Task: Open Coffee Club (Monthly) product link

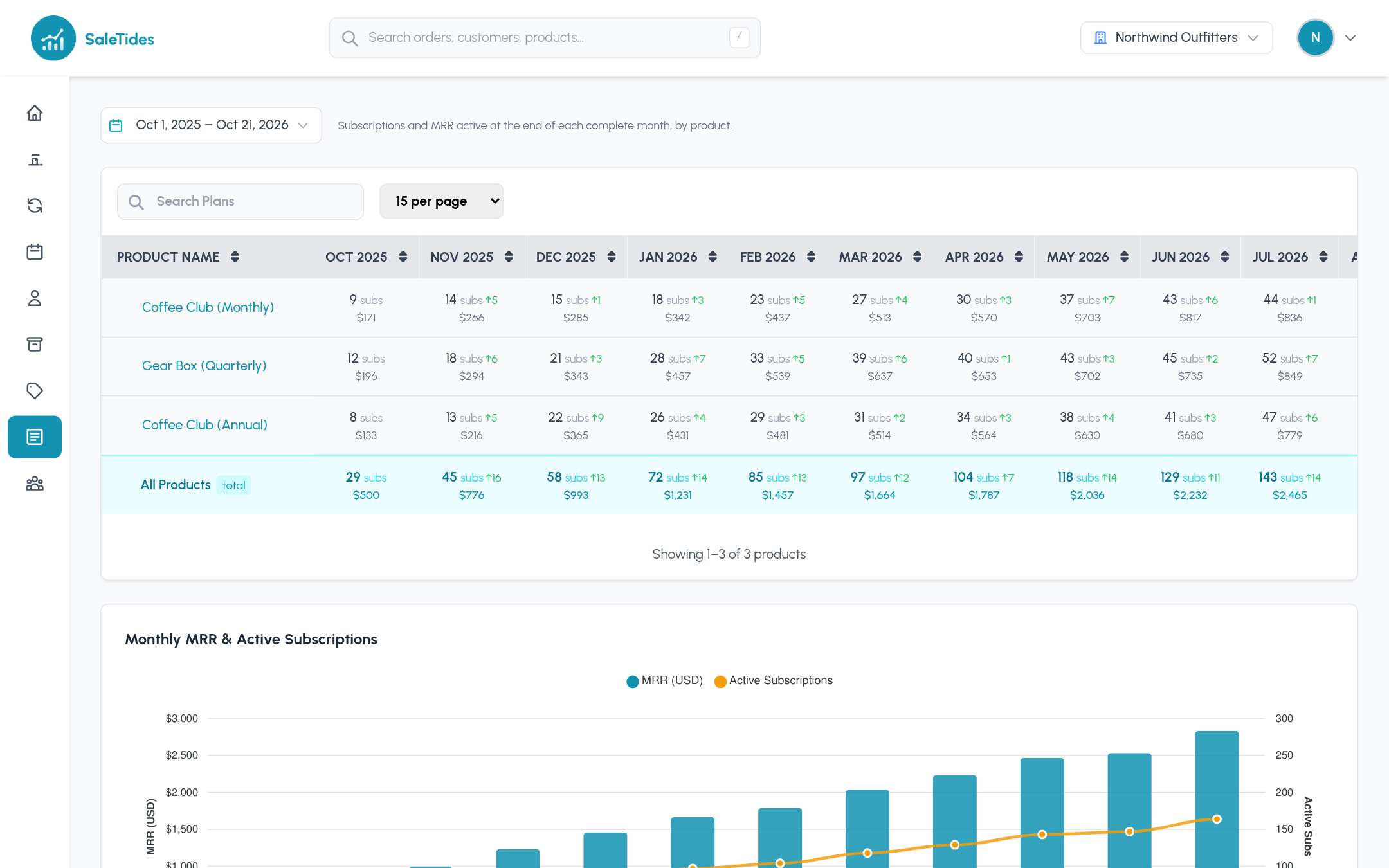Action: coord(208,307)
